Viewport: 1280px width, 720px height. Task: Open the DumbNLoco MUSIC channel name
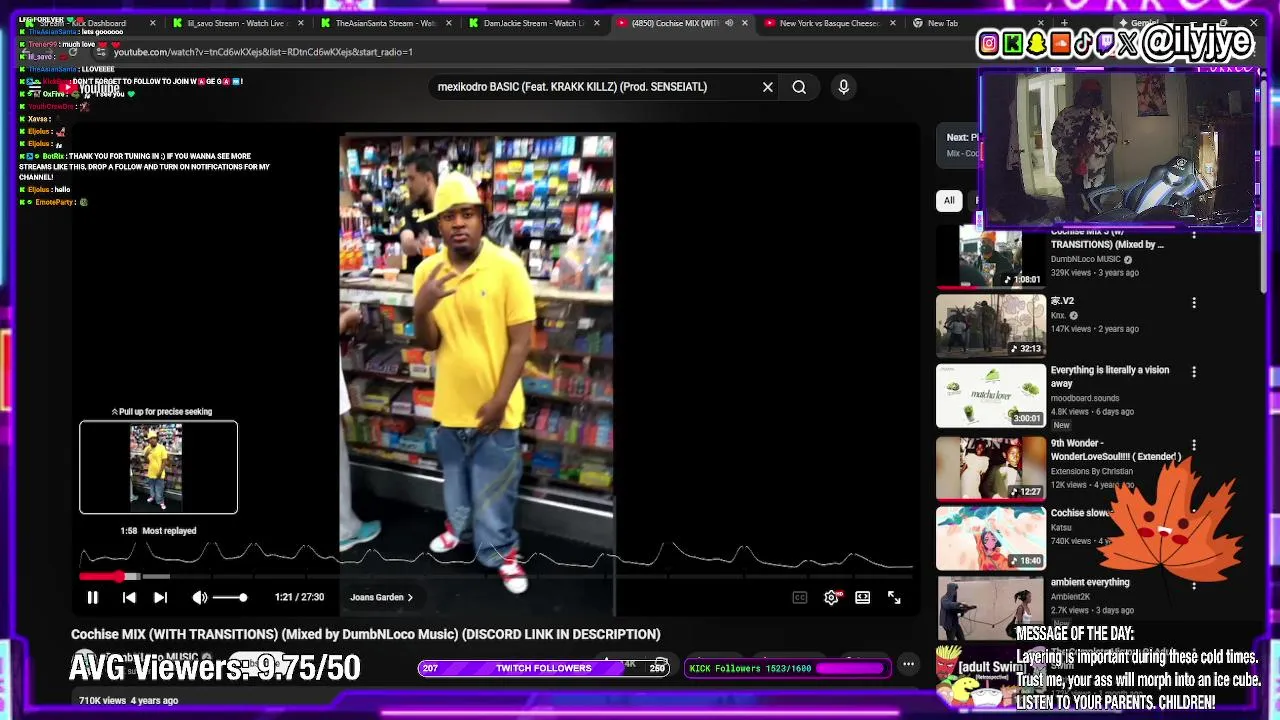(1085, 259)
